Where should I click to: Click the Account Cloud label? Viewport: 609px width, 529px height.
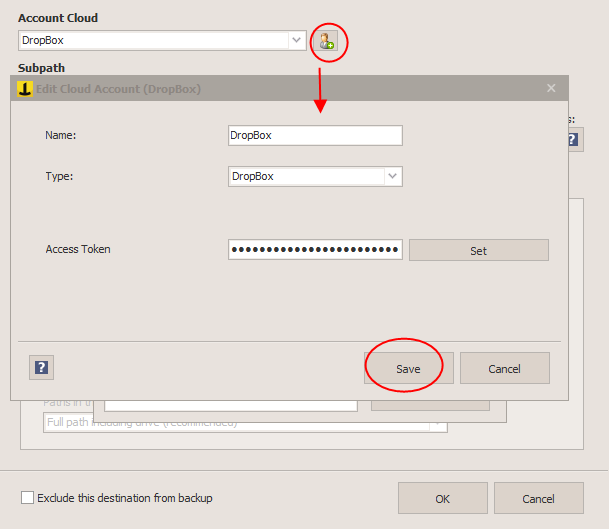[58, 18]
